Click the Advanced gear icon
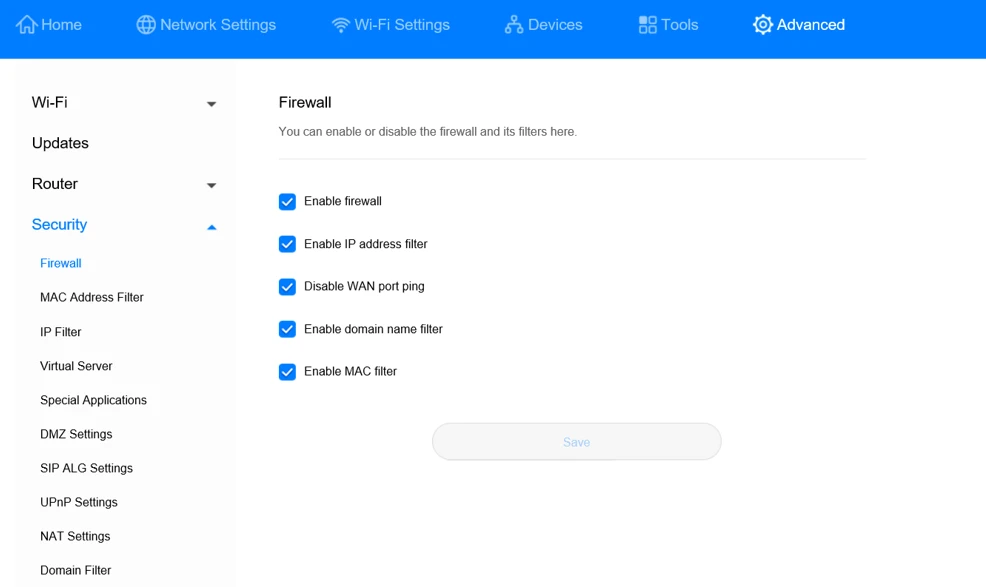This screenshot has height=587, width=986. click(762, 24)
